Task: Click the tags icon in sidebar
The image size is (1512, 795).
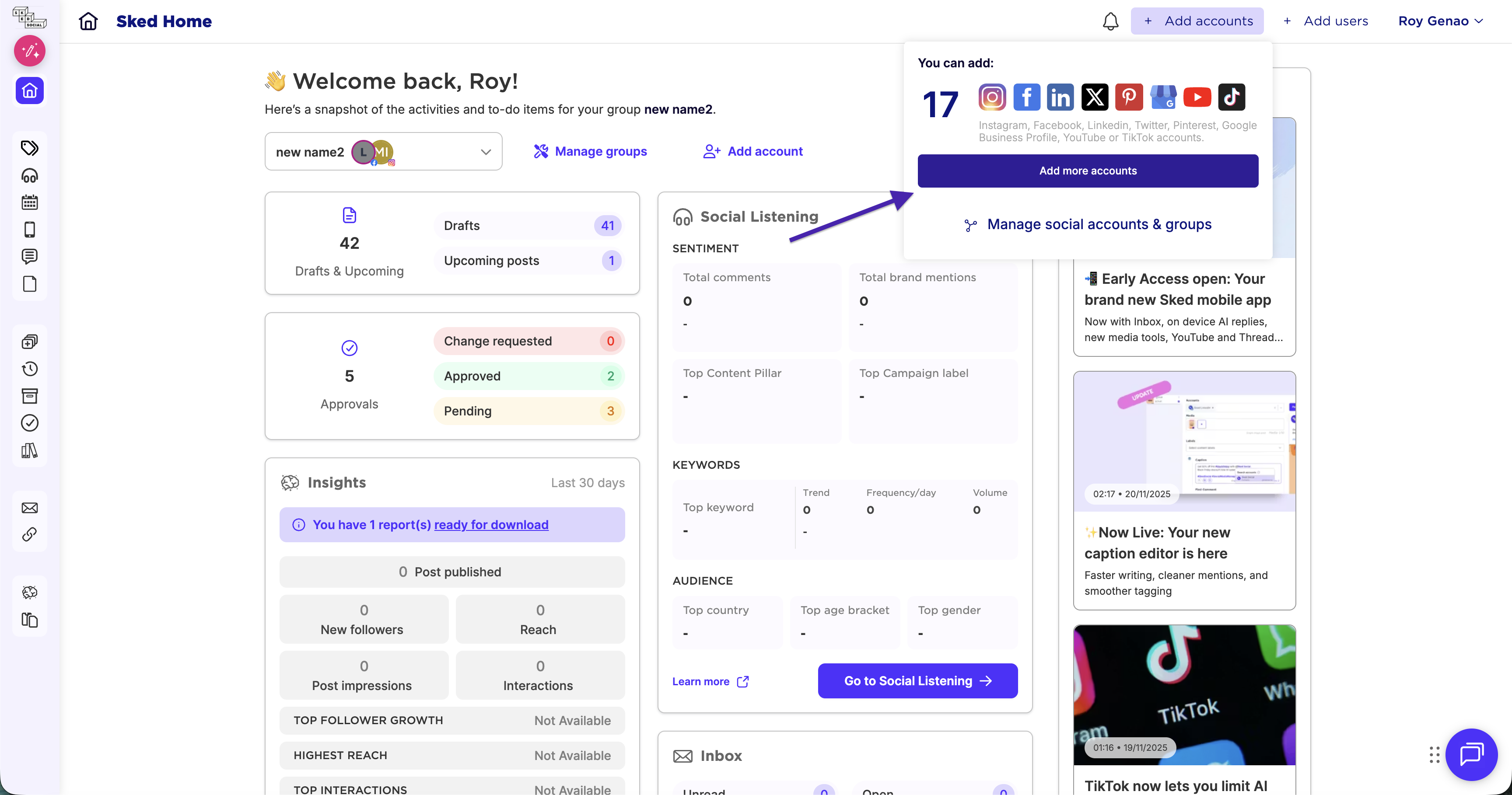Action: pos(30,147)
